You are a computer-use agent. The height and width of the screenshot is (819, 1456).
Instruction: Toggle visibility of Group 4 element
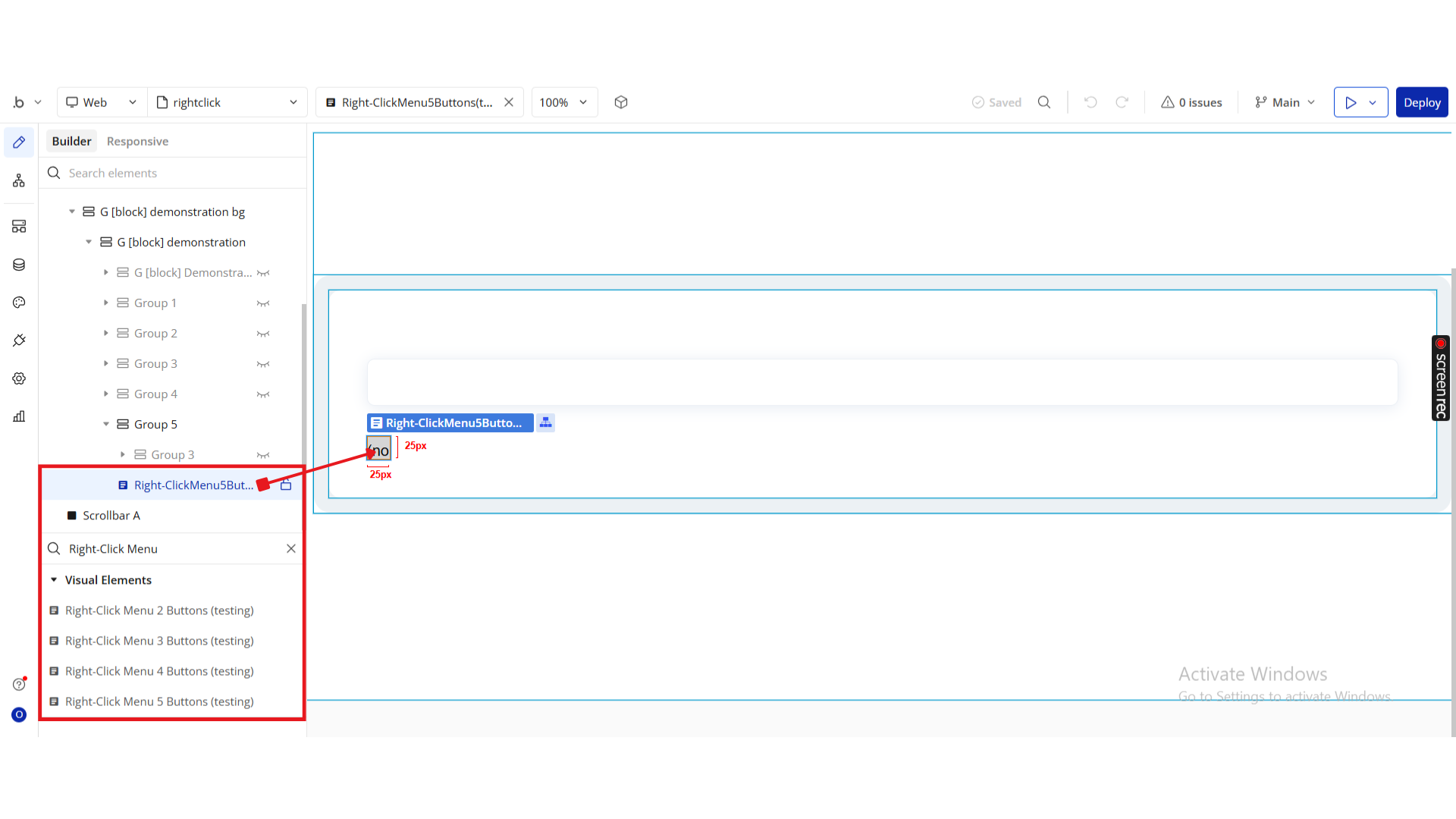point(263,394)
